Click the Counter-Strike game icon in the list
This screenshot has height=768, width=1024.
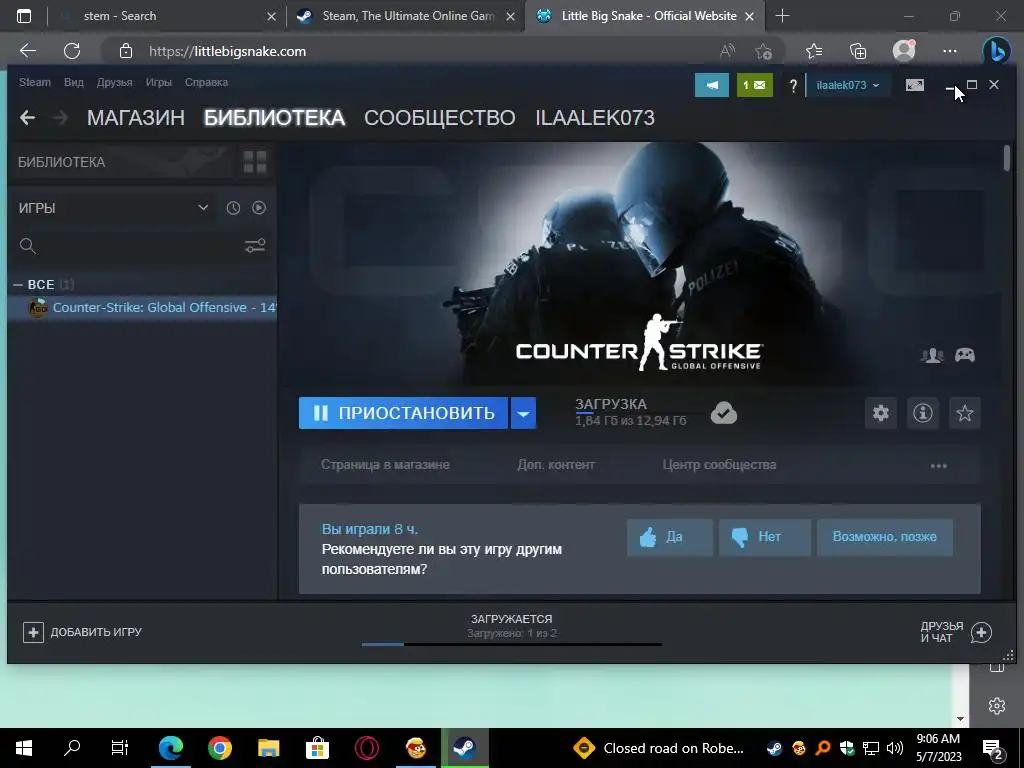(x=38, y=308)
